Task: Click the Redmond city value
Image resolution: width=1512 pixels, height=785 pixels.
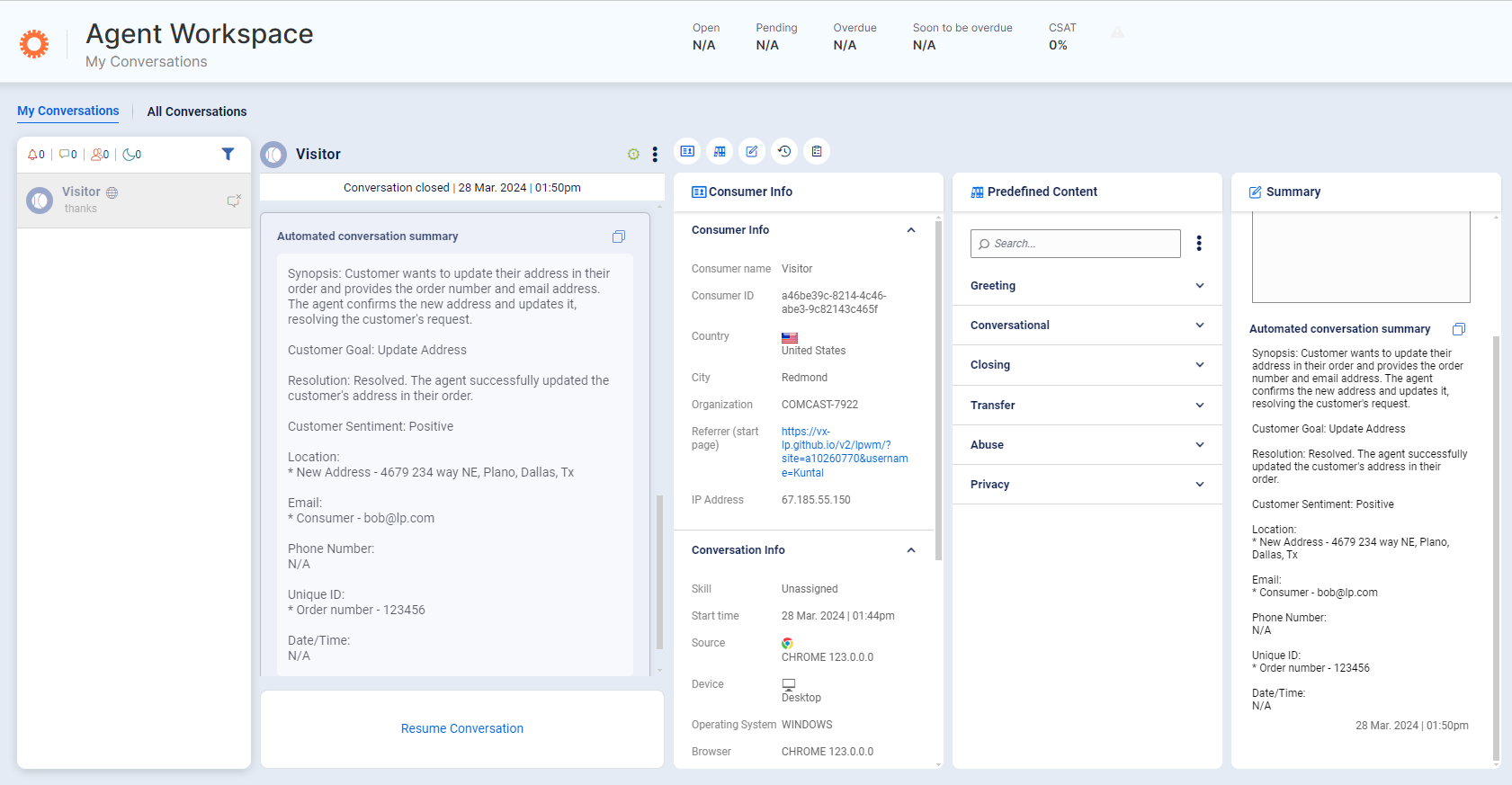Action: pyautogui.click(x=804, y=378)
